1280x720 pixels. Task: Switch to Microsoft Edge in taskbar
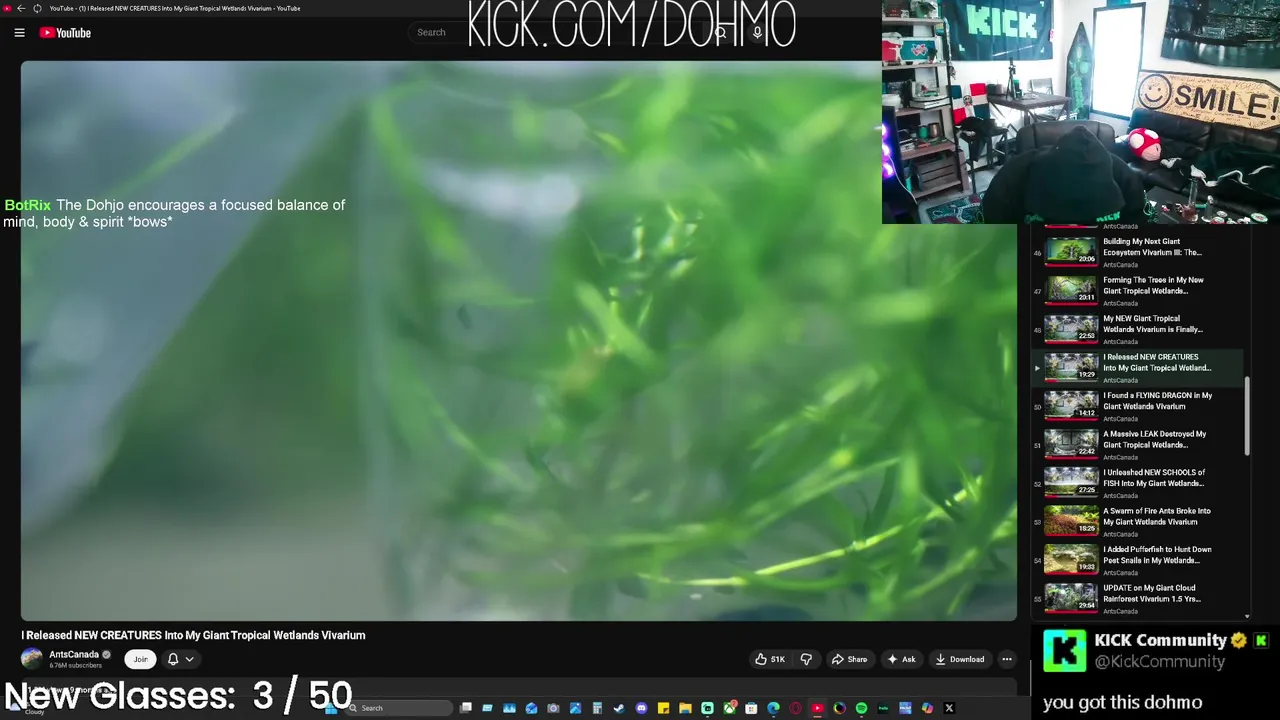(773, 708)
